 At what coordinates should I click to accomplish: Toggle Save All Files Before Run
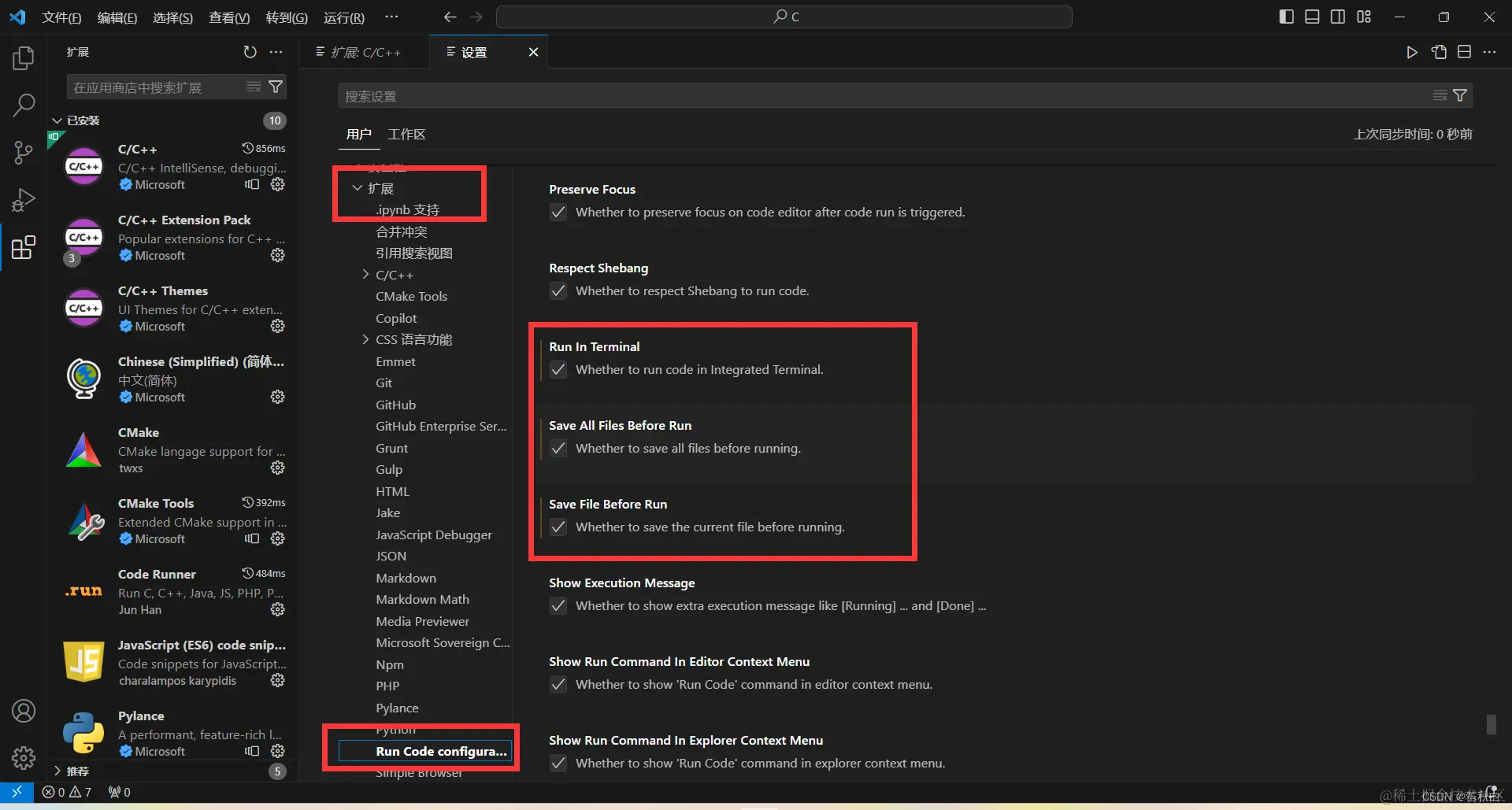[x=558, y=448]
